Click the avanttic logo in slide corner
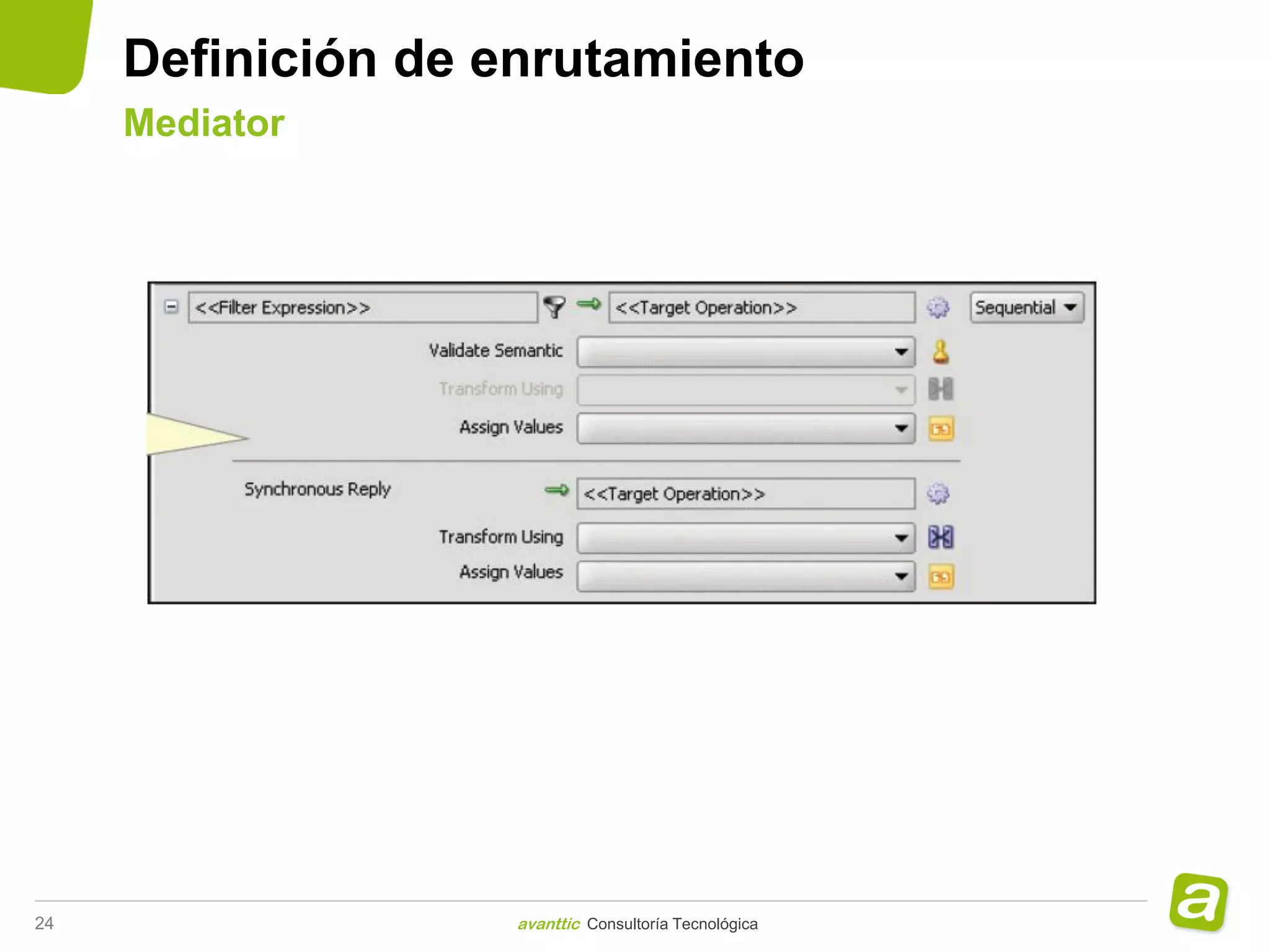Screen dimensions: 1270x952 [x=1199, y=902]
